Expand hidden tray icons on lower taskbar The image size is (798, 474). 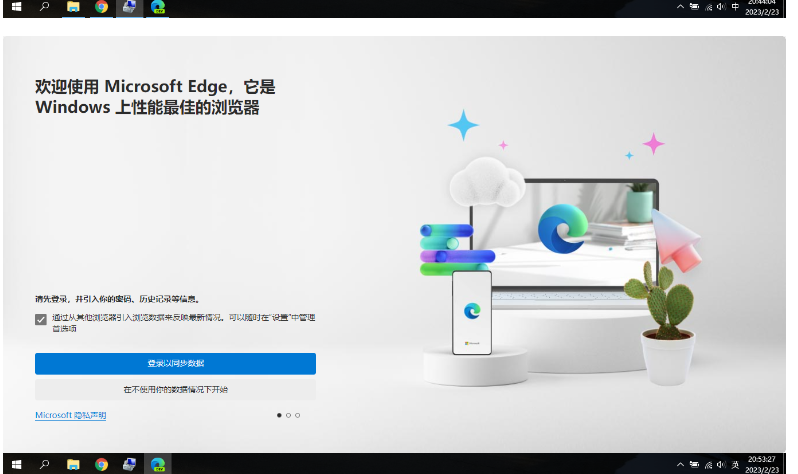click(680, 464)
